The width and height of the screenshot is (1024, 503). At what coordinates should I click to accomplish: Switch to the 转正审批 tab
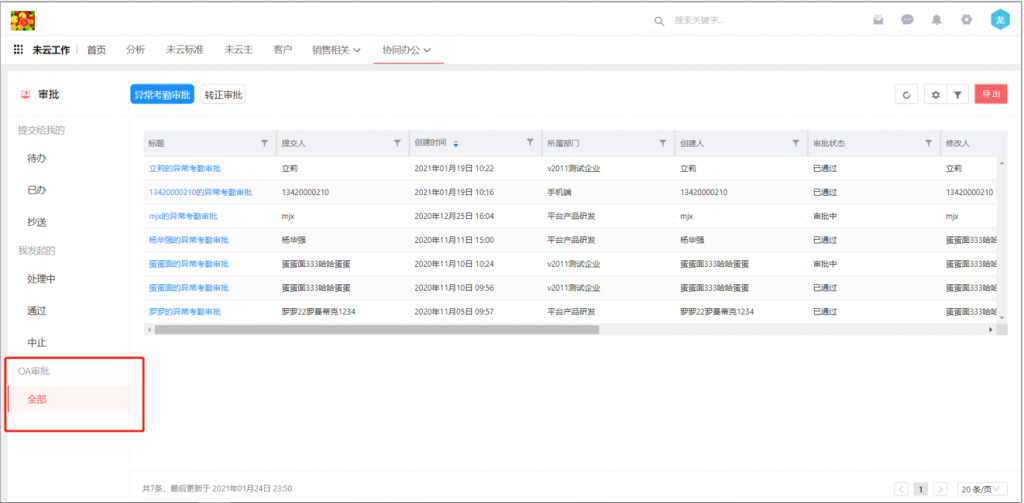tap(223, 94)
